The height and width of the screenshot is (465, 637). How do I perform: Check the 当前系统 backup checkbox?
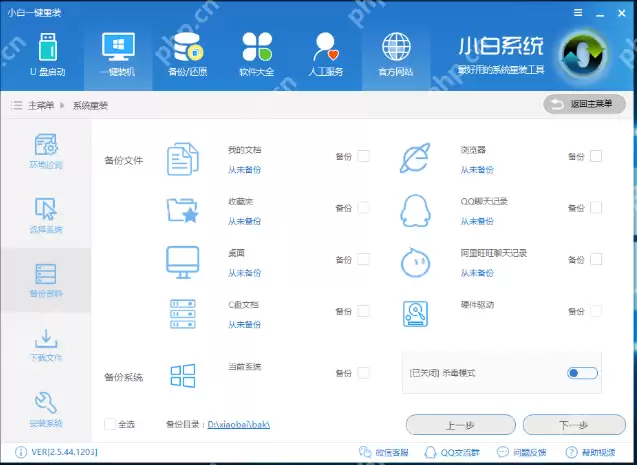[x=364, y=373]
